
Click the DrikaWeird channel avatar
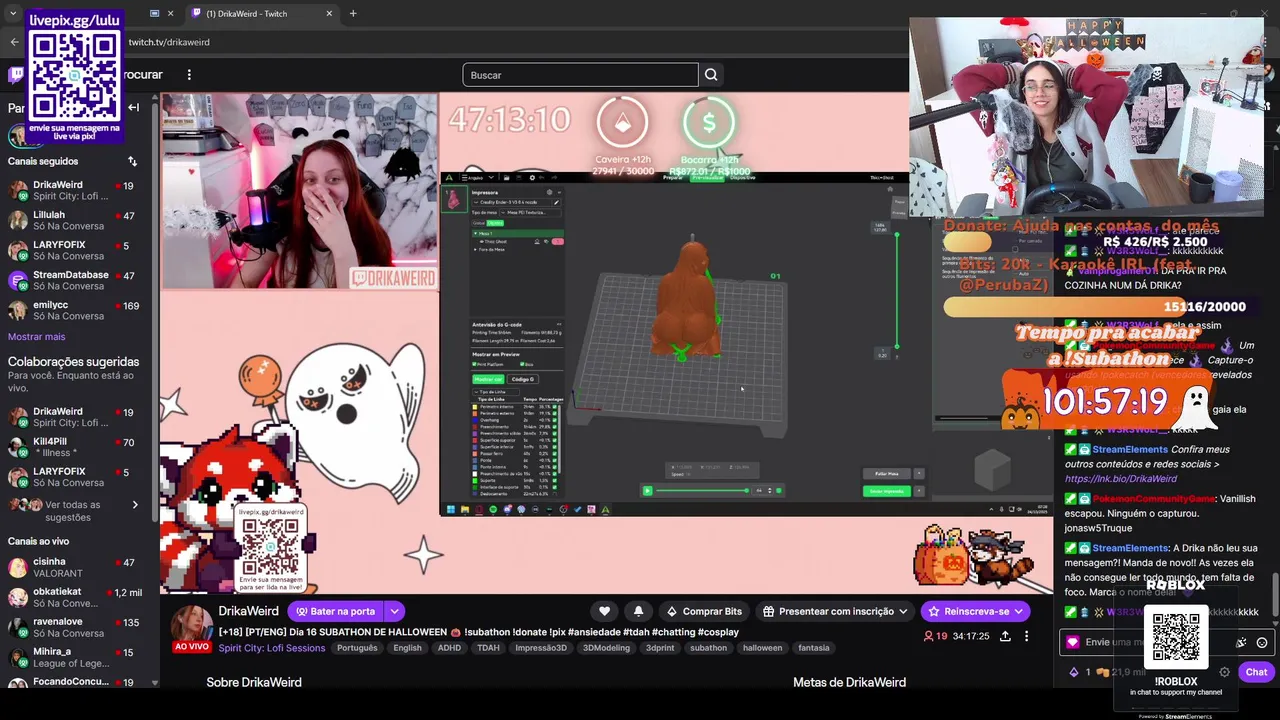[x=191, y=625]
